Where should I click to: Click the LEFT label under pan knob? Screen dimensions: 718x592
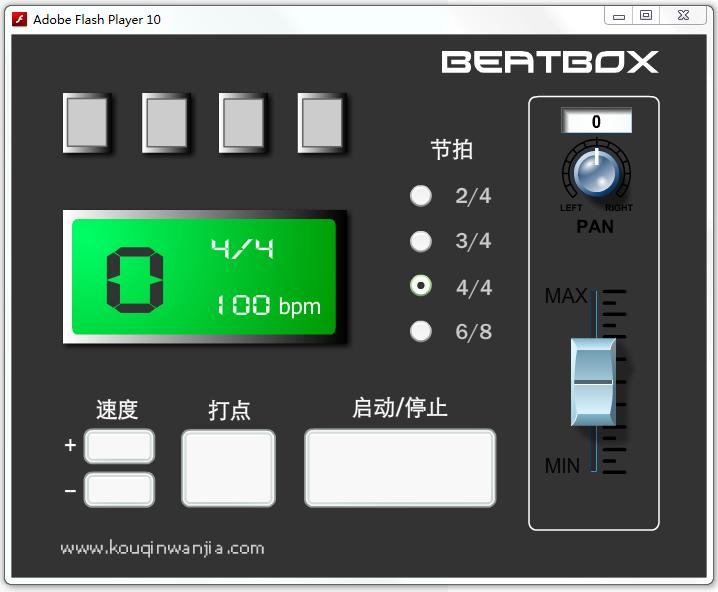(571, 208)
